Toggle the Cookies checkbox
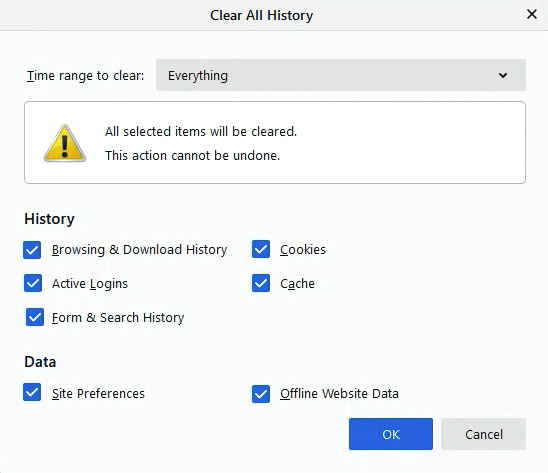The image size is (548, 473). [261, 249]
